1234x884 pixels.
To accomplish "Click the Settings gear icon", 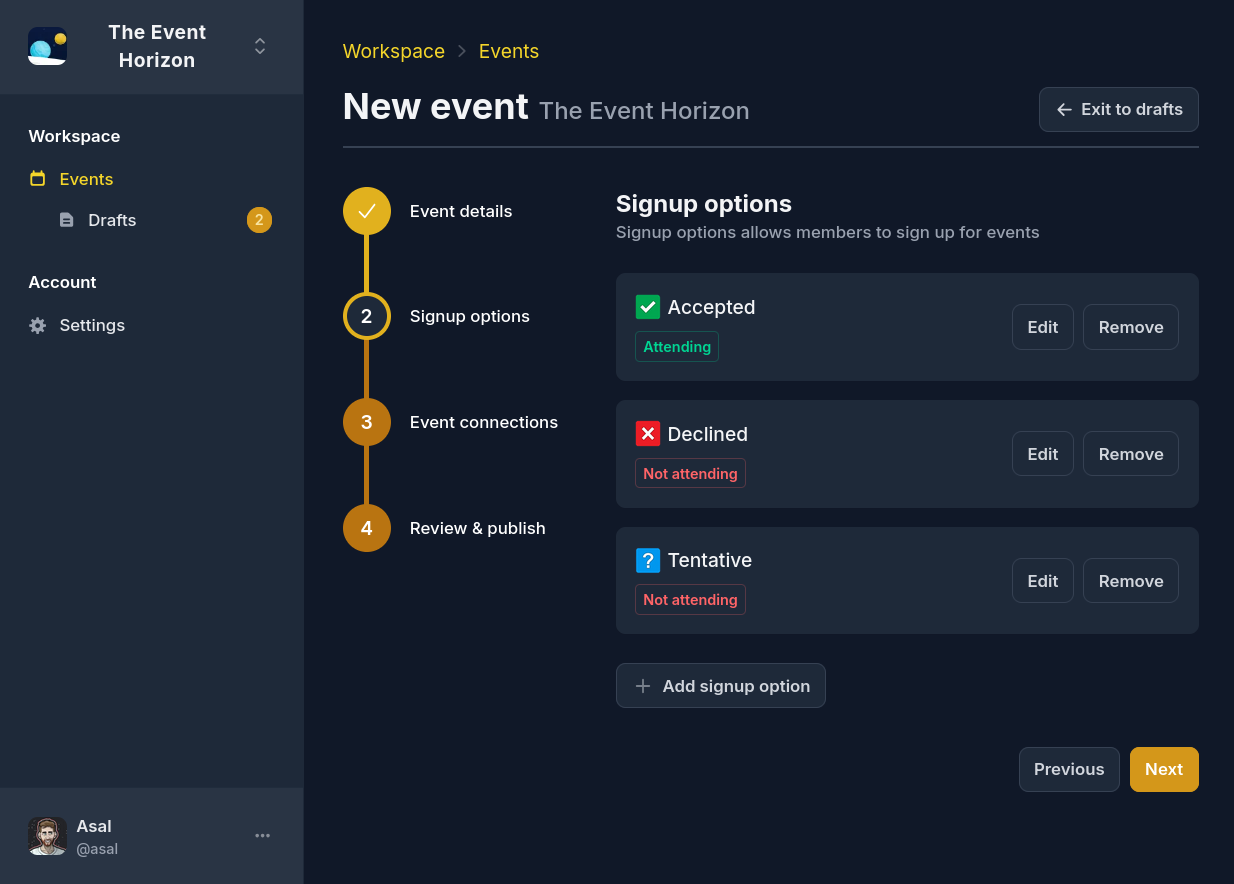I will (x=37, y=325).
